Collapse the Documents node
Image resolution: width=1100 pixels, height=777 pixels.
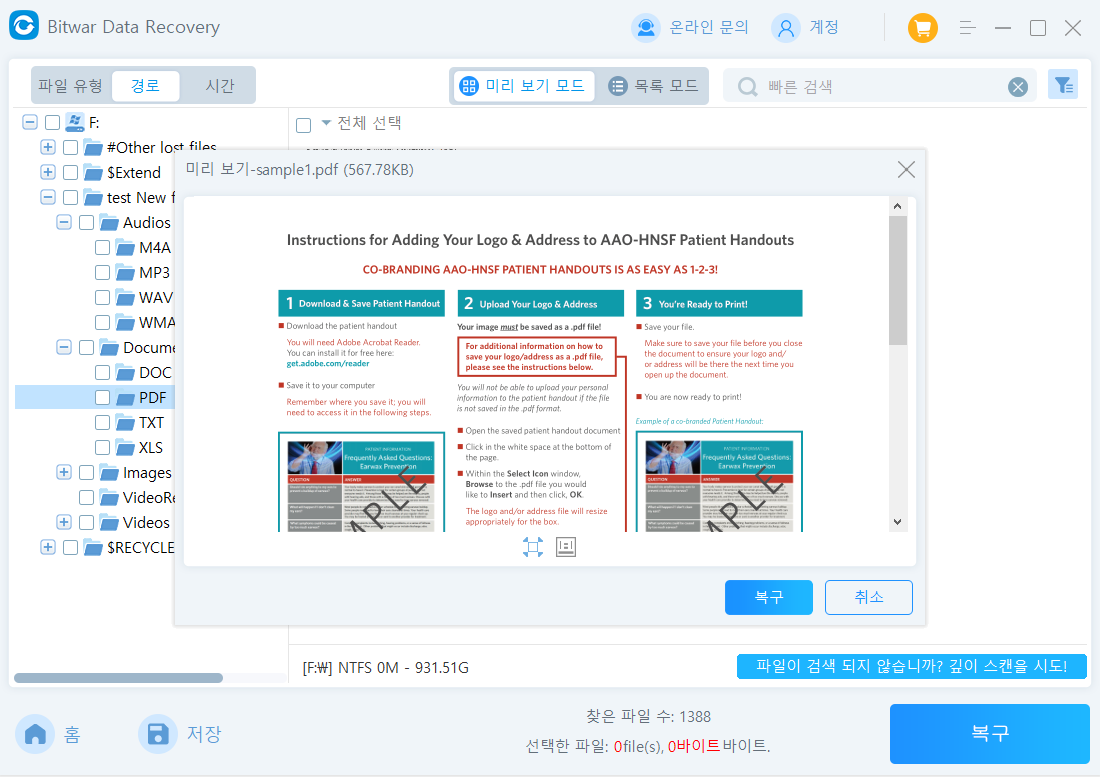64,347
